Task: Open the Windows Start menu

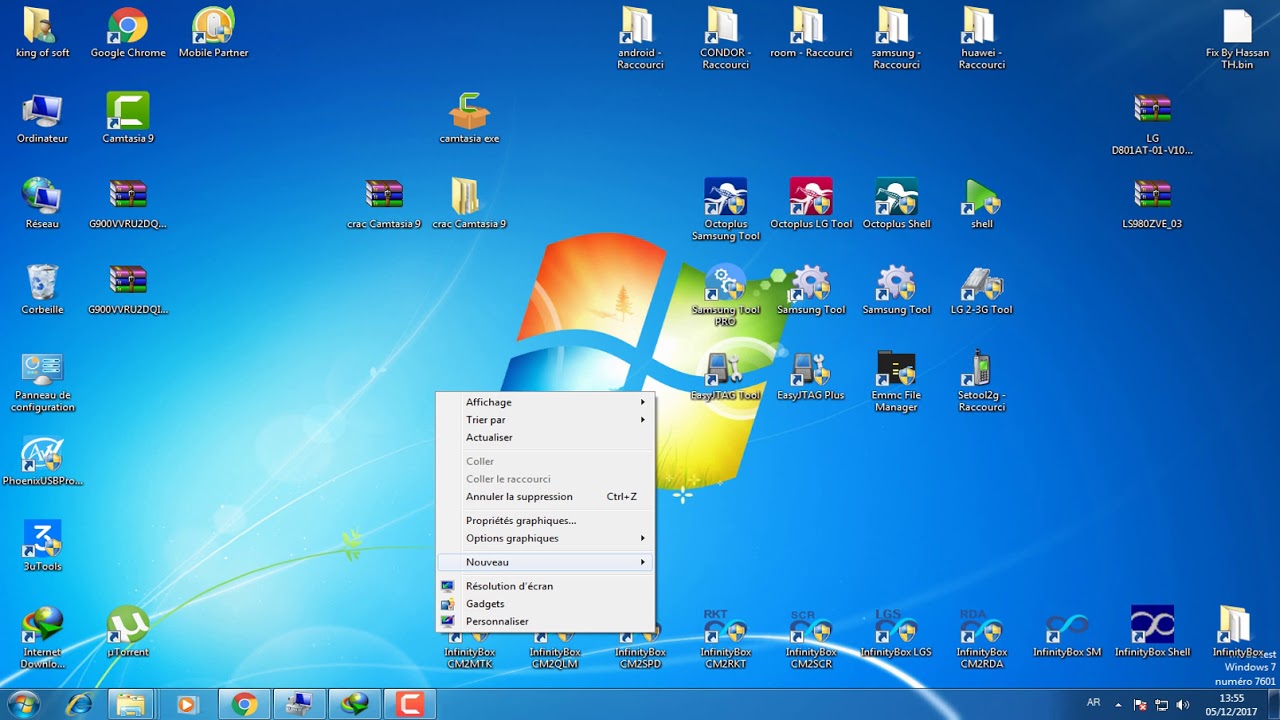Action: tap(22, 704)
